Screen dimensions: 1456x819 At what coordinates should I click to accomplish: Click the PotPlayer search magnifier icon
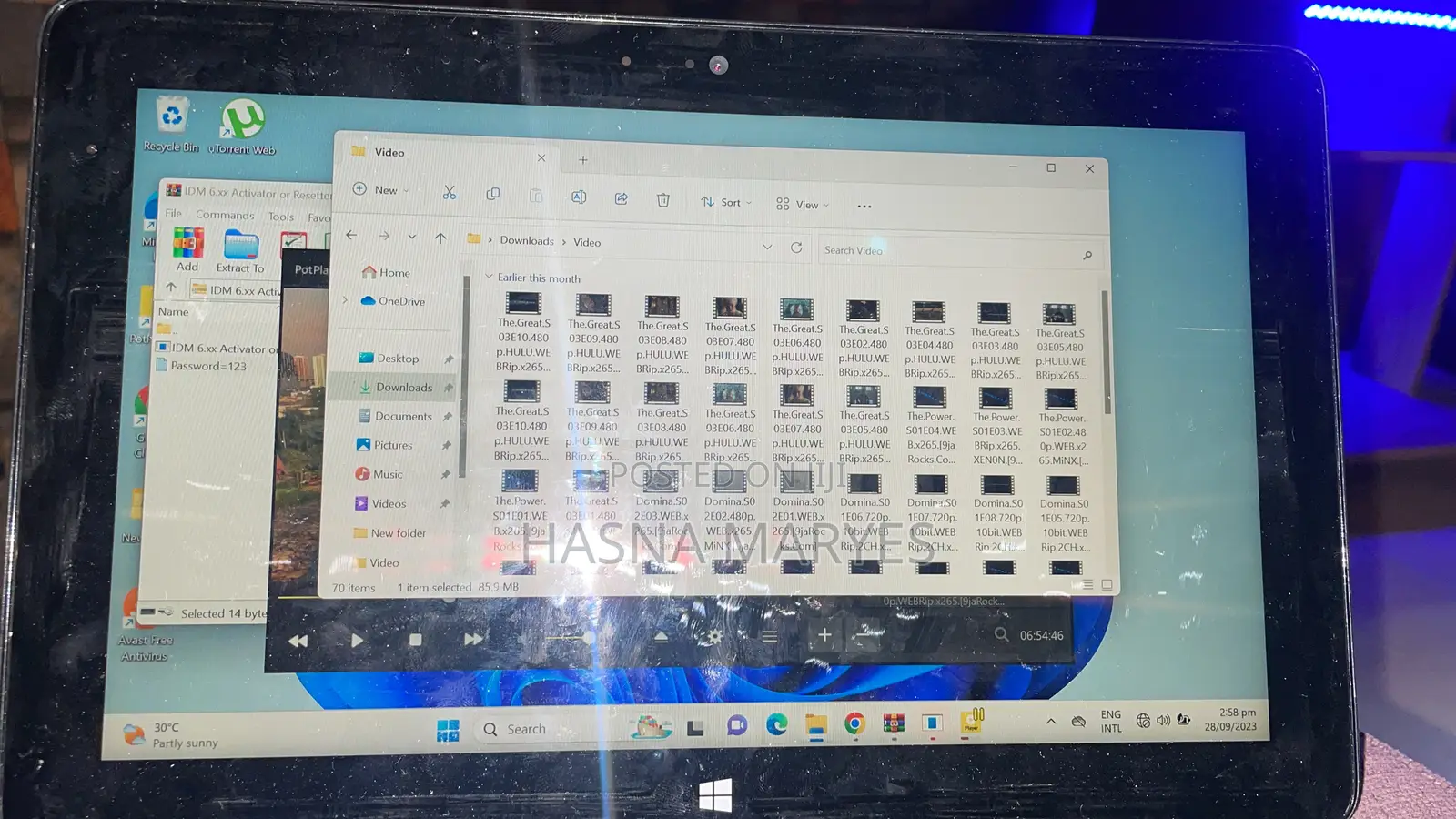point(1001,634)
